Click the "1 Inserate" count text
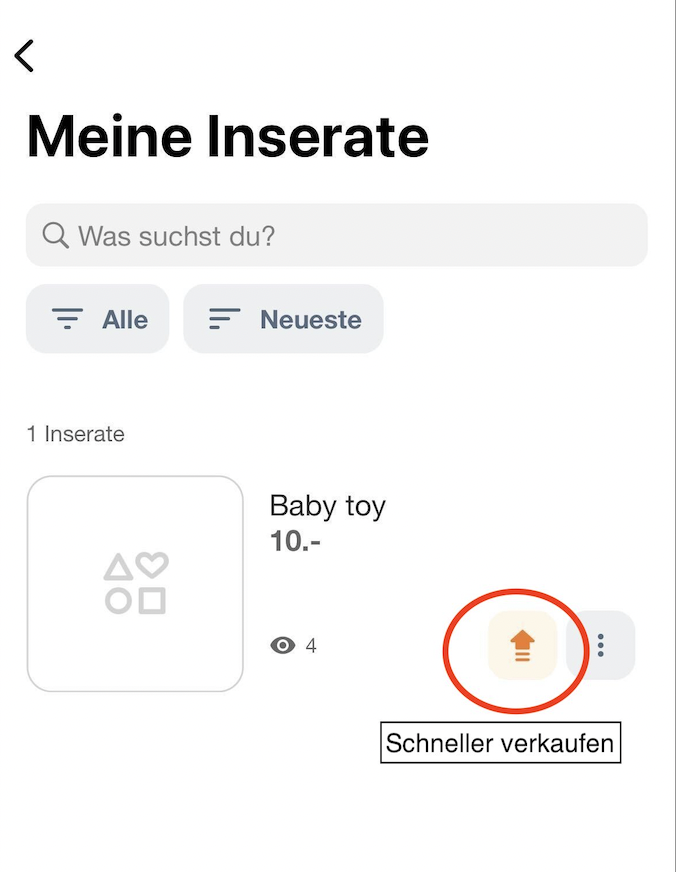 point(76,434)
